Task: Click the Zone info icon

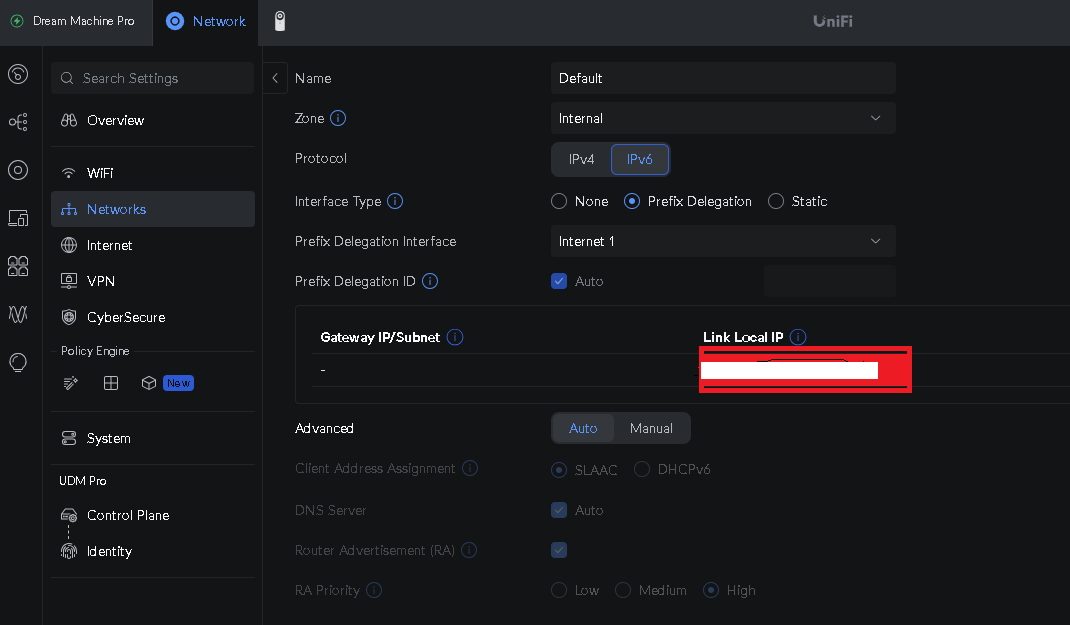Action: 338,118
